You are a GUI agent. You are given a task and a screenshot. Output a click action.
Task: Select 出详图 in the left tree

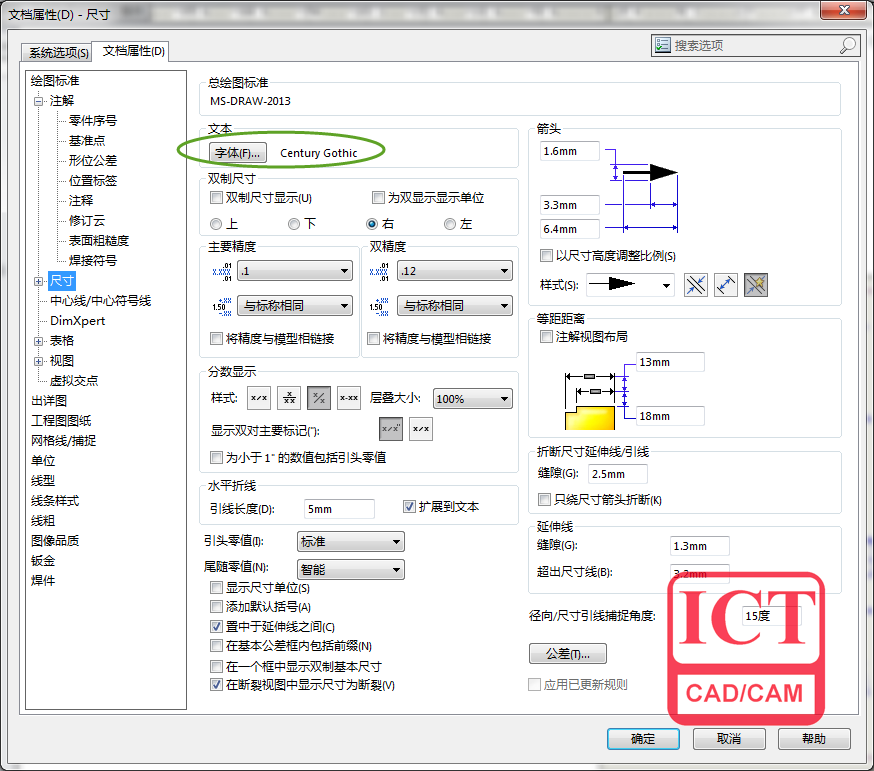(x=49, y=401)
